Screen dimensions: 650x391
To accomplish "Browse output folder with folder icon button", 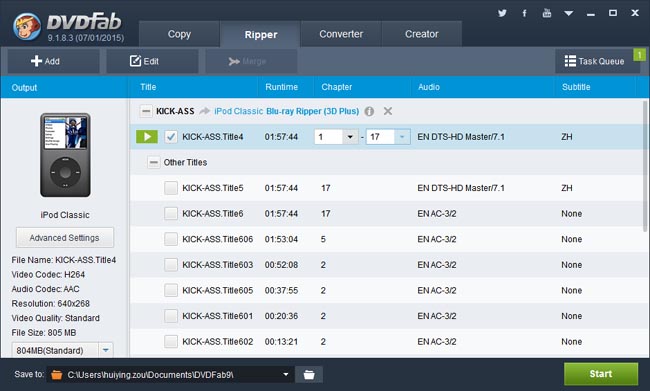I will coord(309,375).
